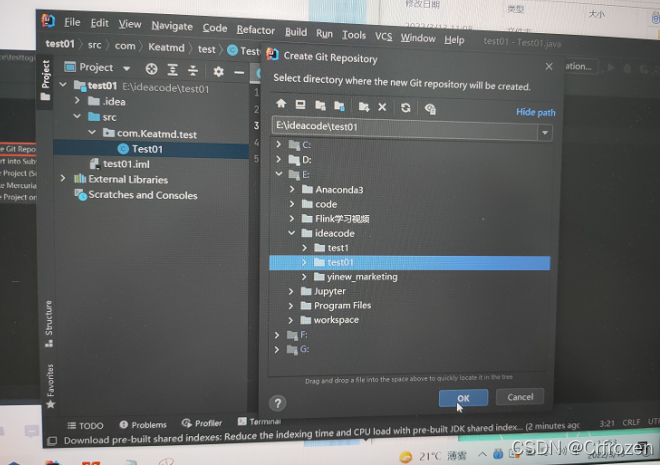Click the Refresh icon in dialog toolbar

point(406,108)
